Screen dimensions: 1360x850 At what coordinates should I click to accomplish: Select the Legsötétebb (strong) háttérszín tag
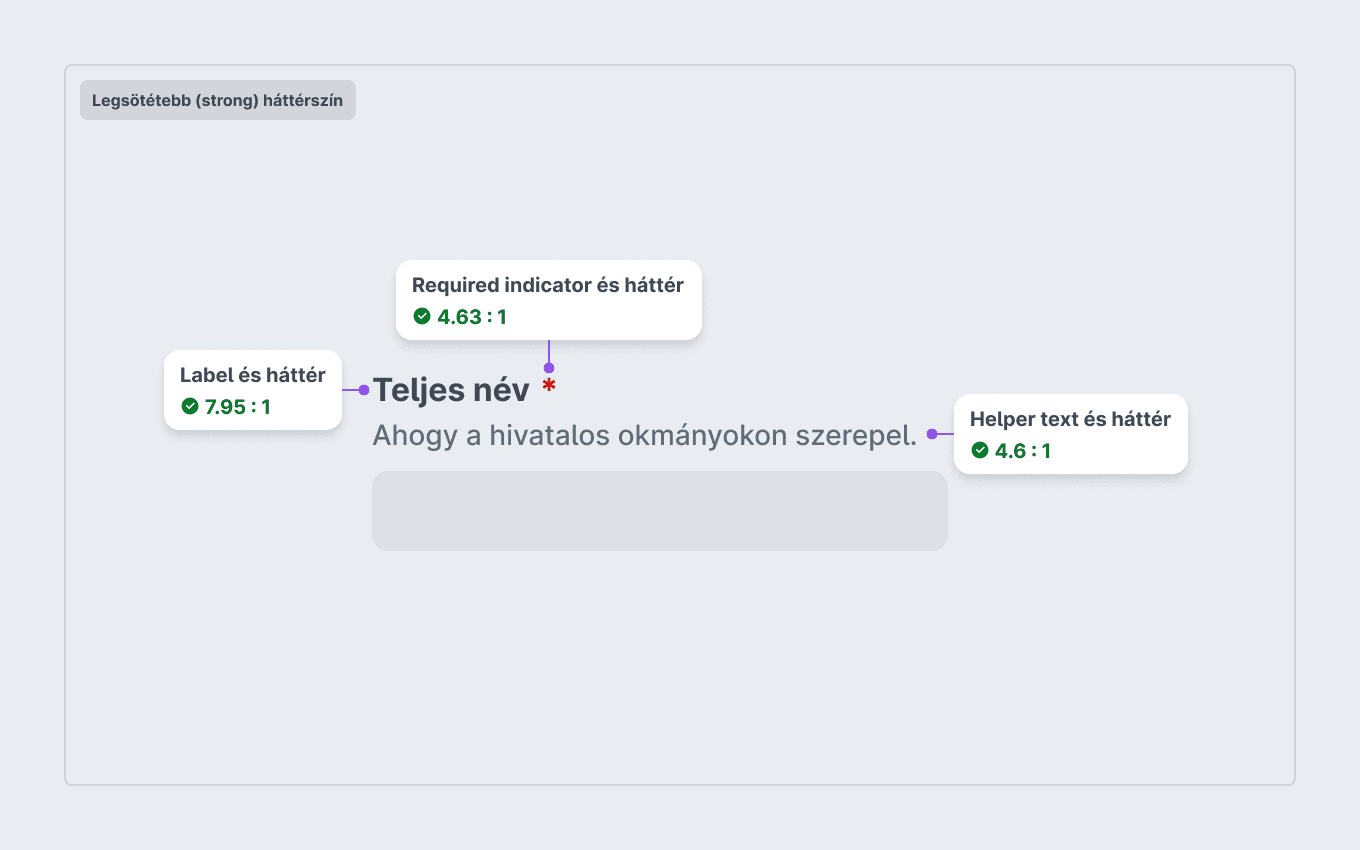(218, 100)
